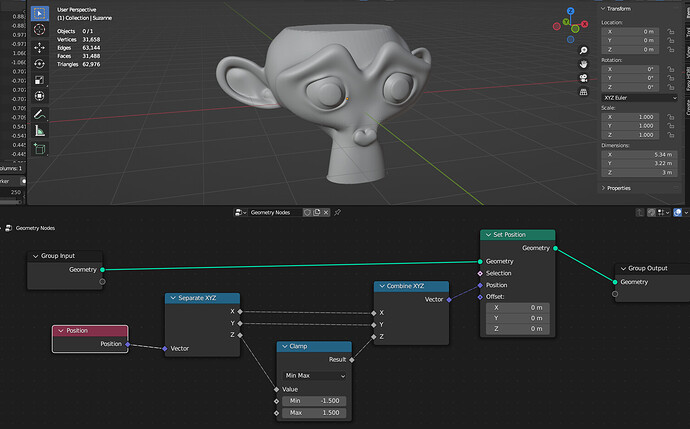Collapse the Combine XYZ node
Viewport: 690px width, 429px height.
click(x=382, y=286)
